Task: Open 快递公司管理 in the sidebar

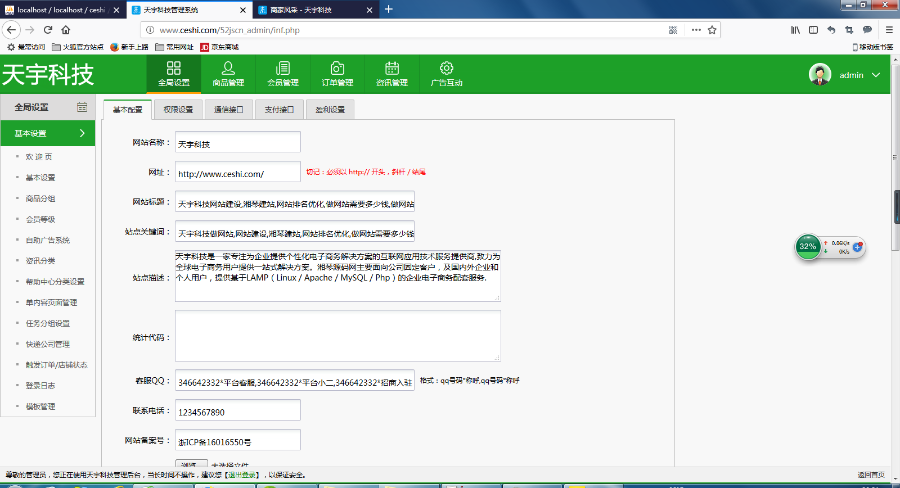Action: pos(48,344)
